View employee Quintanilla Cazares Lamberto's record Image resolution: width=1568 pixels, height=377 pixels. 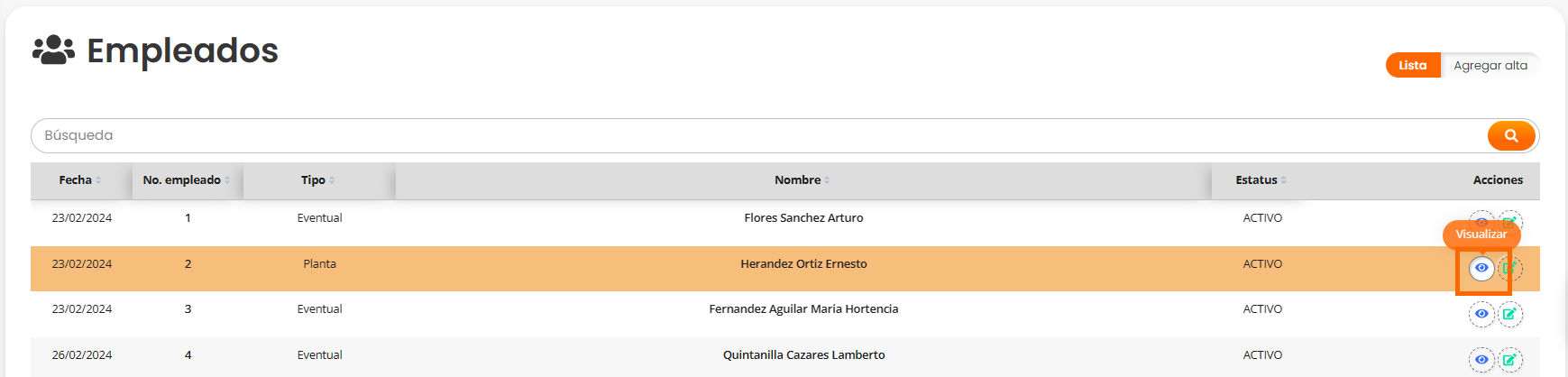pos(1481,359)
